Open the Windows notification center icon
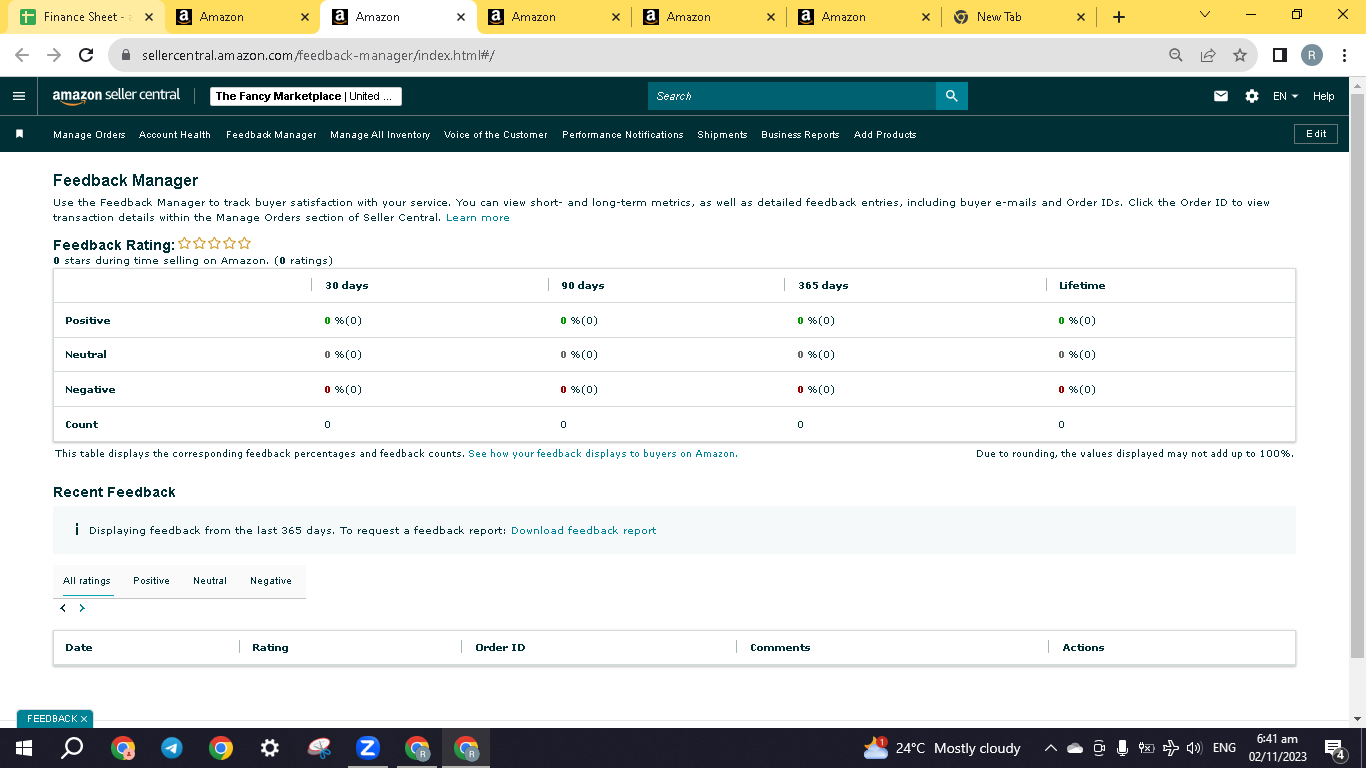Viewport: 1366px width, 768px height. click(1334, 748)
